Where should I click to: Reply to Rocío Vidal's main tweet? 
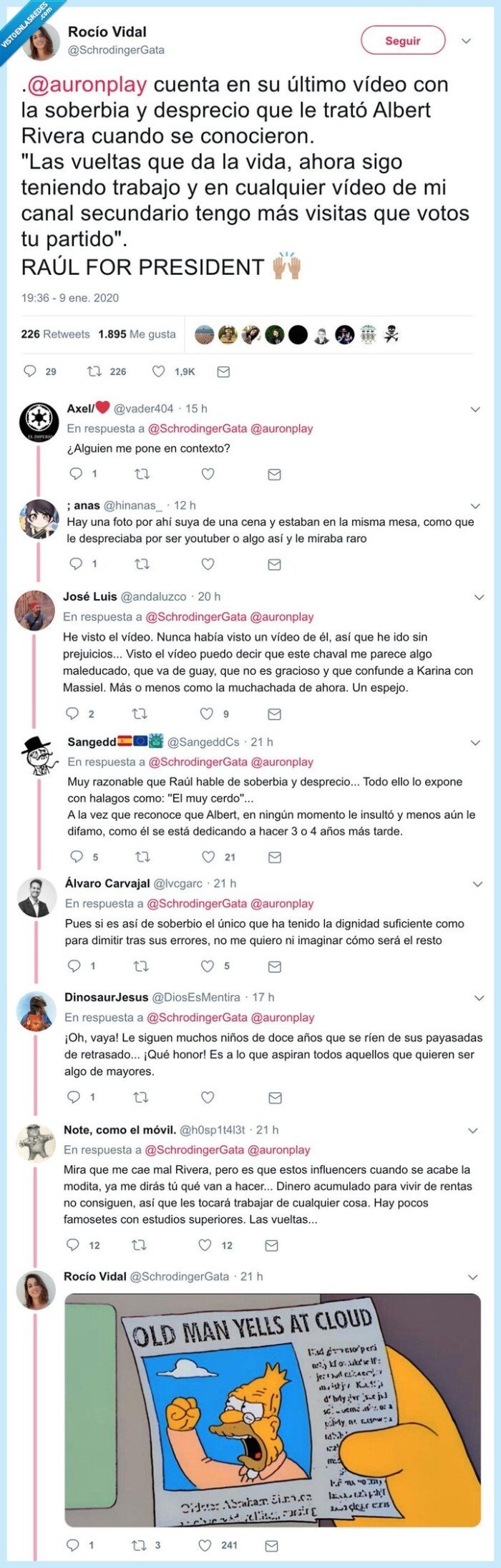tap(29, 370)
